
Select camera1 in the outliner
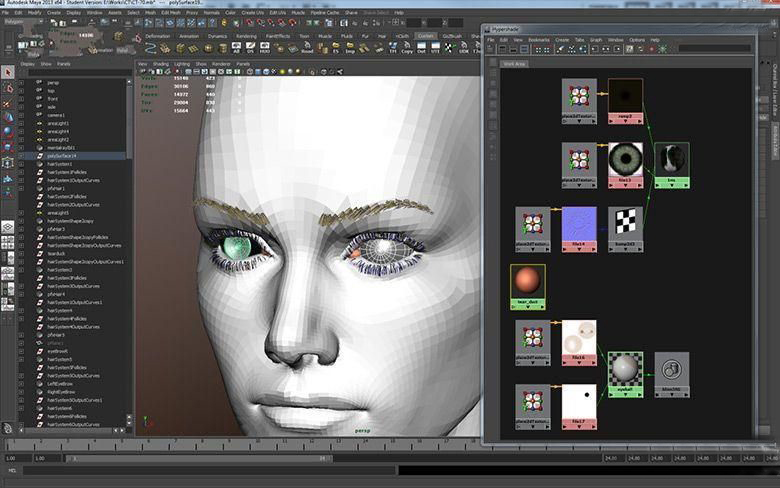(56, 115)
